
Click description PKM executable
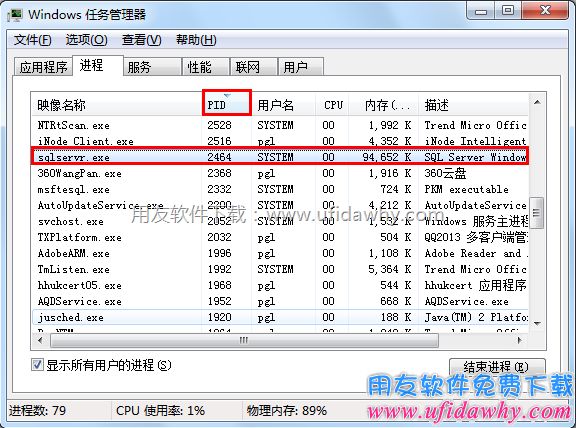(467, 189)
